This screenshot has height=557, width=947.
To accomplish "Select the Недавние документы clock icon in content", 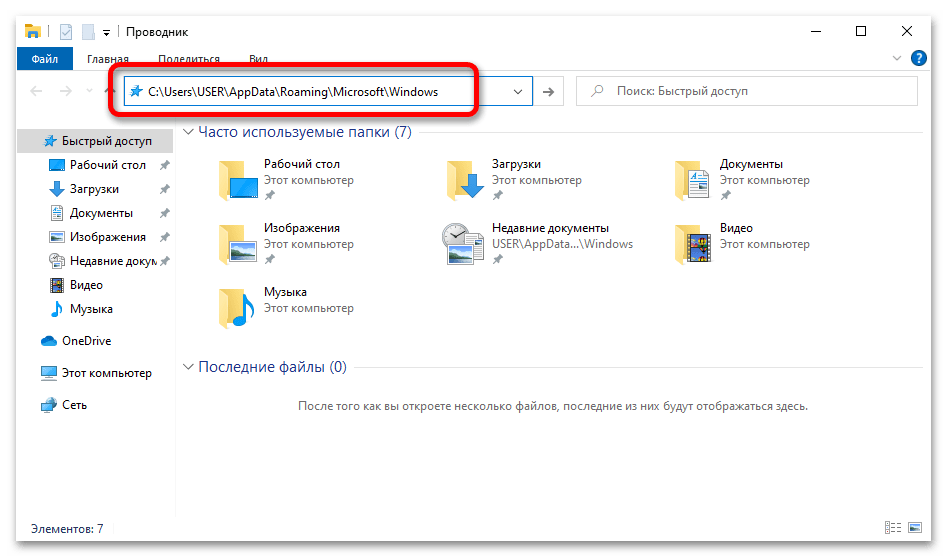I will (463, 244).
